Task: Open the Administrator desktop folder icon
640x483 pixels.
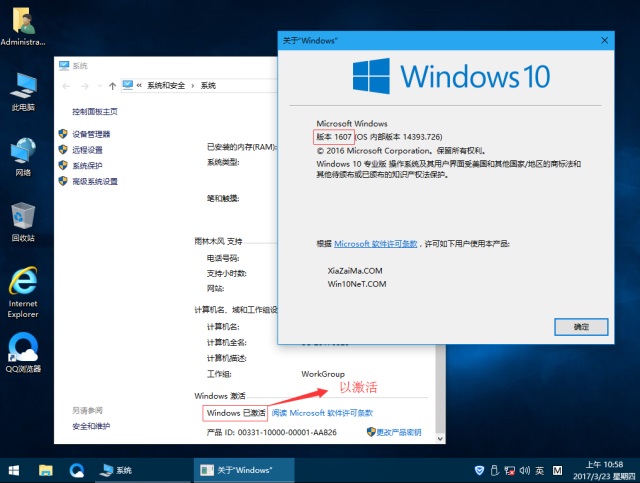Action: 23,23
